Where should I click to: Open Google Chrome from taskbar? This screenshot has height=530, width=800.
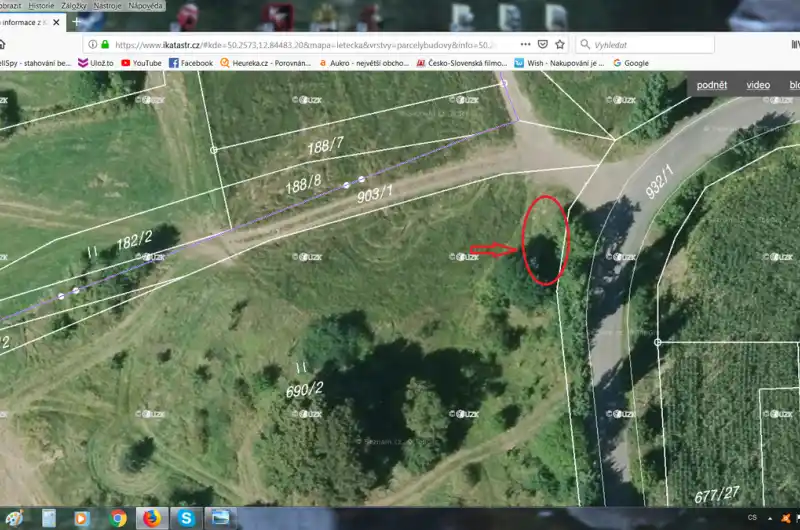118,519
